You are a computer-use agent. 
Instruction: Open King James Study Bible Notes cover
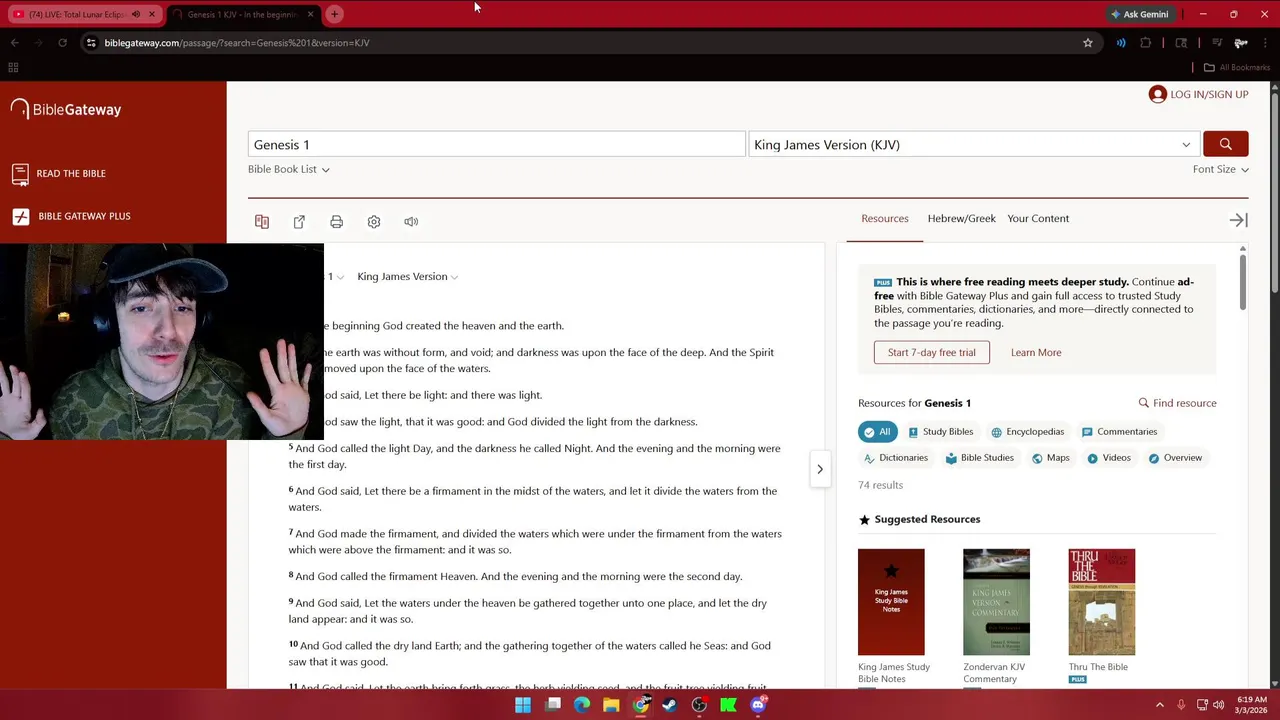click(891, 602)
